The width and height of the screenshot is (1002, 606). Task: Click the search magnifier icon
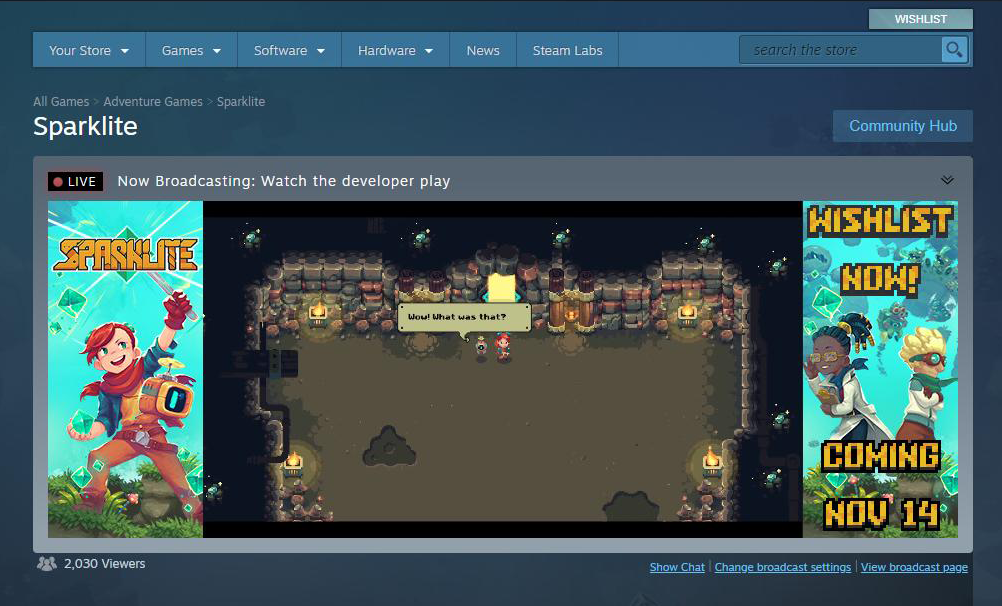tap(954, 49)
